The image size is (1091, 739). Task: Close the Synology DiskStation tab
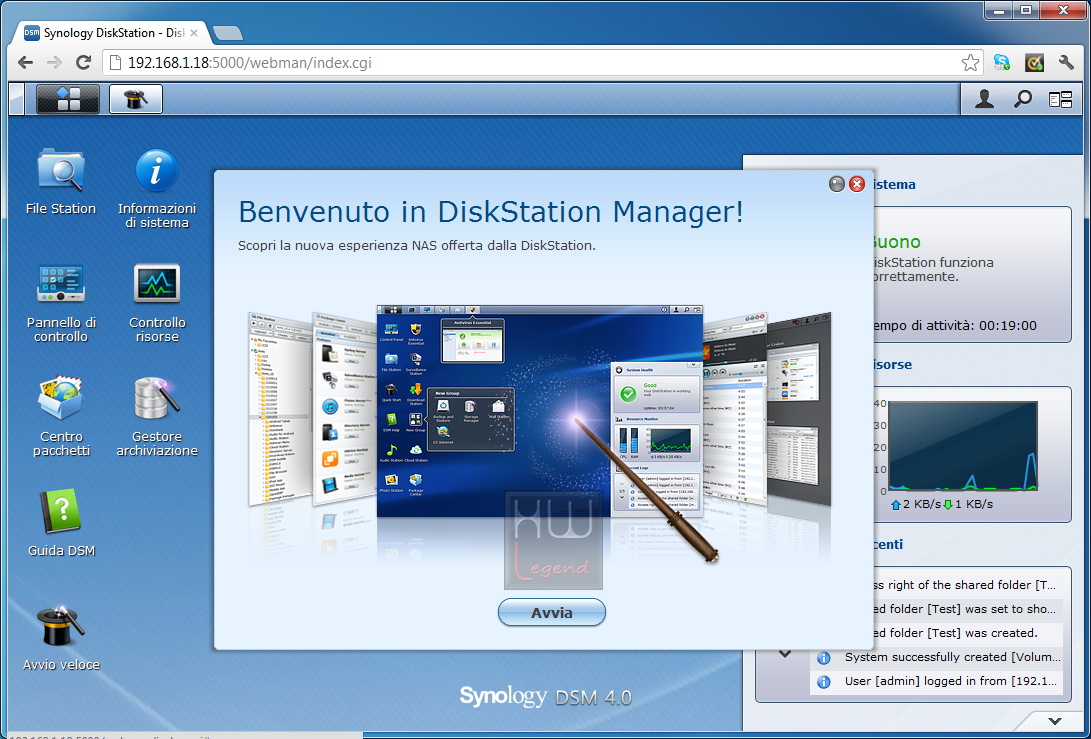(194, 33)
